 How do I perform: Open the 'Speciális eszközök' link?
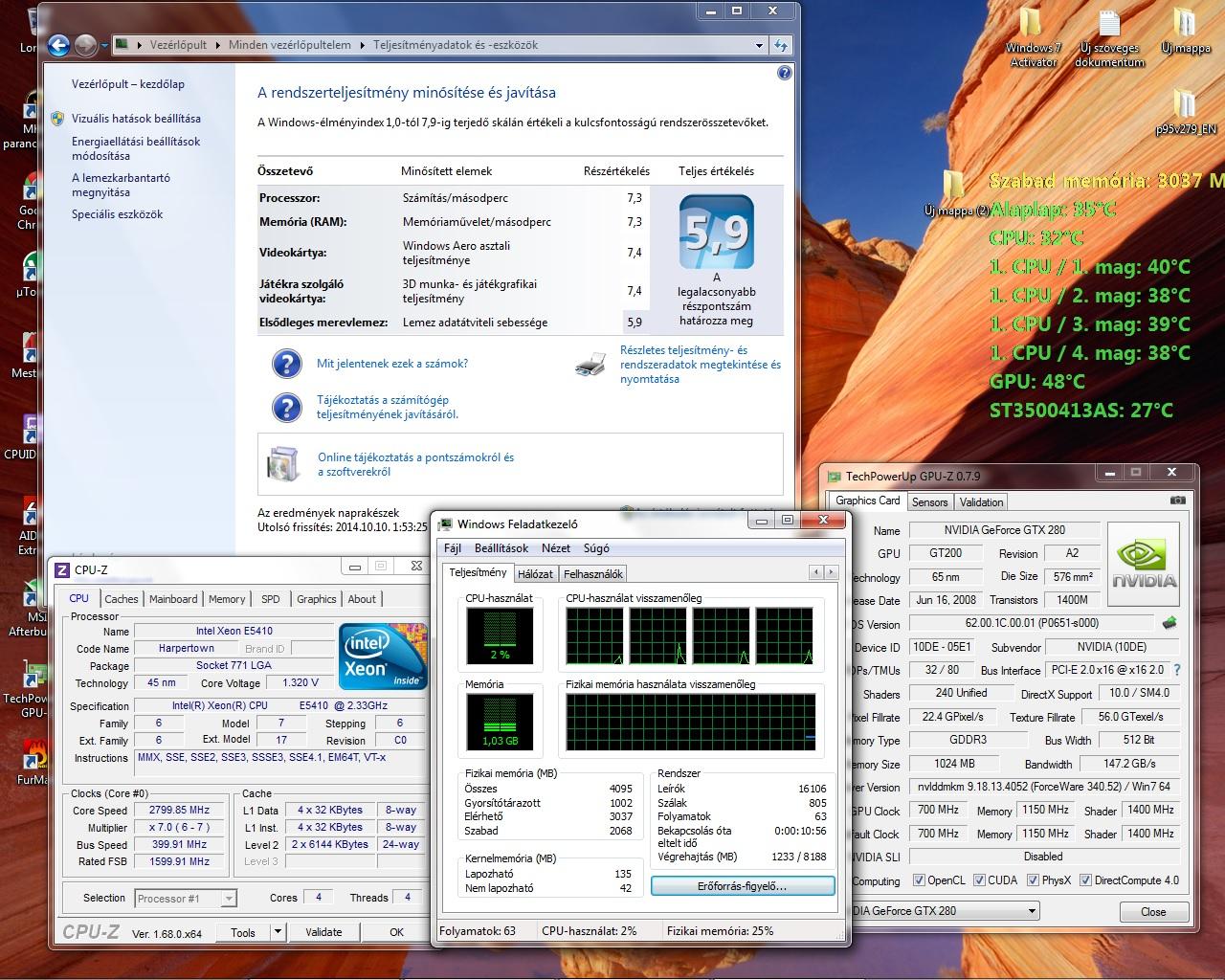click(118, 214)
